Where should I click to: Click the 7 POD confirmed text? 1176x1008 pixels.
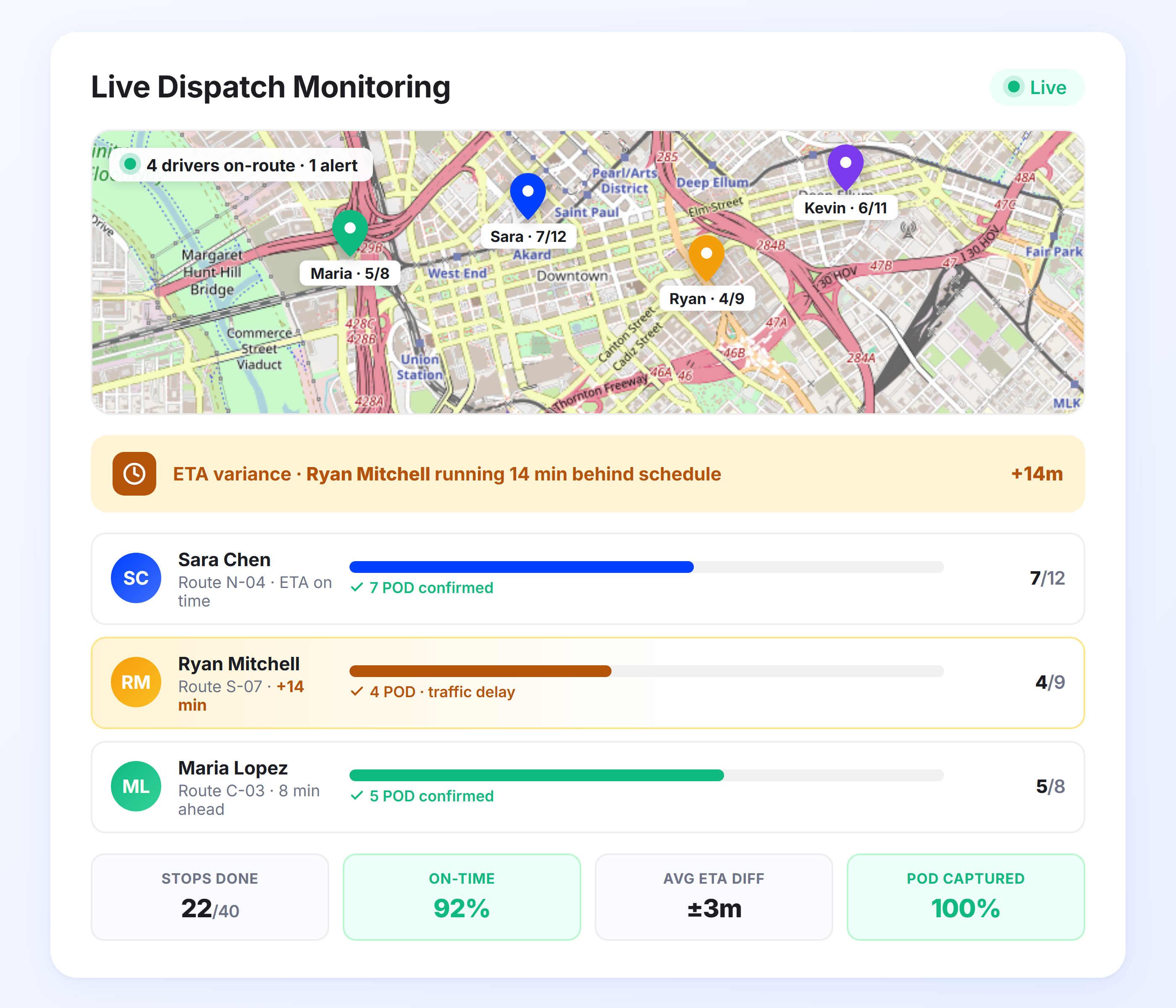(431, 588)
